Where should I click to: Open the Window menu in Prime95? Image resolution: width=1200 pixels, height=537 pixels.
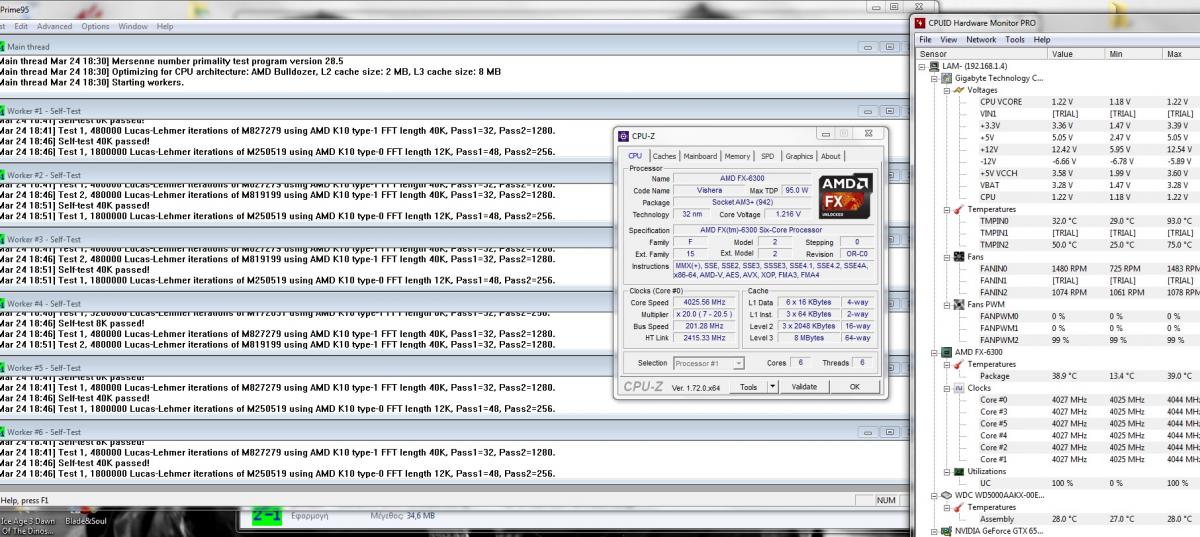[133, 26]
